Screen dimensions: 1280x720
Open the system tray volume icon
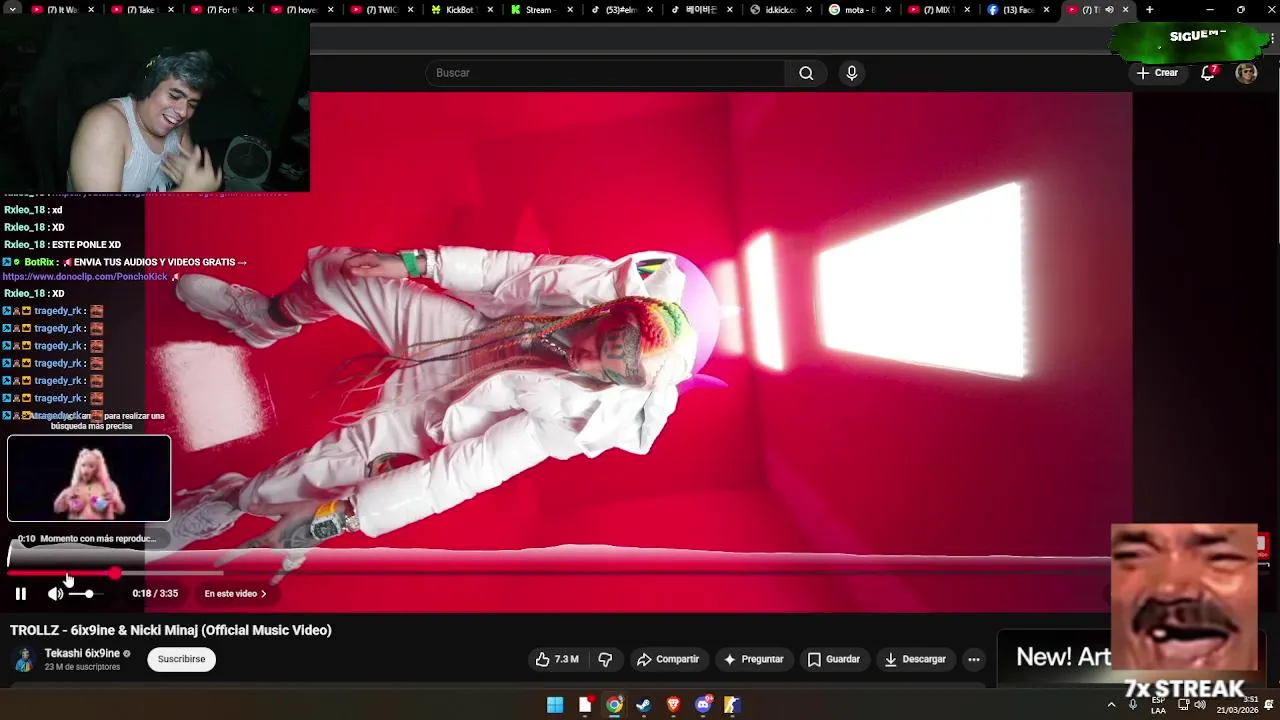point(1200,705)
